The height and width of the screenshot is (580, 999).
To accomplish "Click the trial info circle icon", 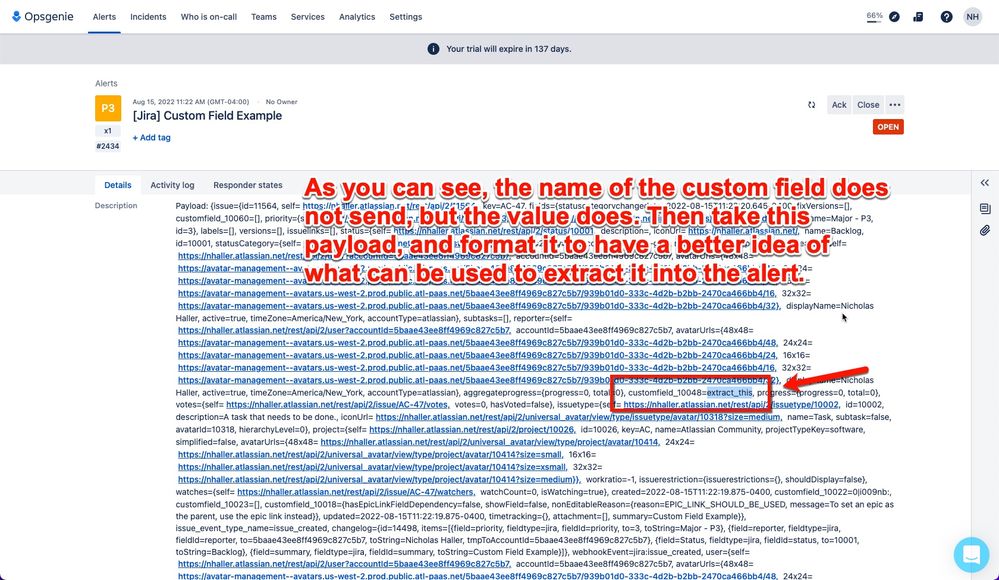I will (433, 49).
